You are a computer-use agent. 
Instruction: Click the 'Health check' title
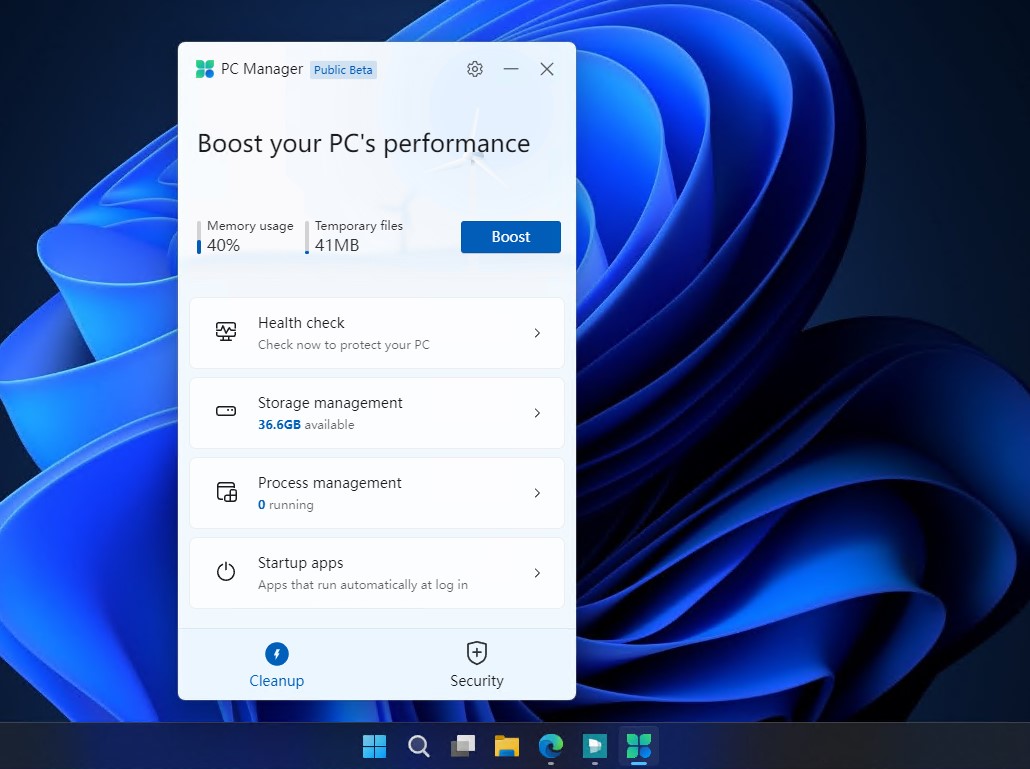(301, 323)
